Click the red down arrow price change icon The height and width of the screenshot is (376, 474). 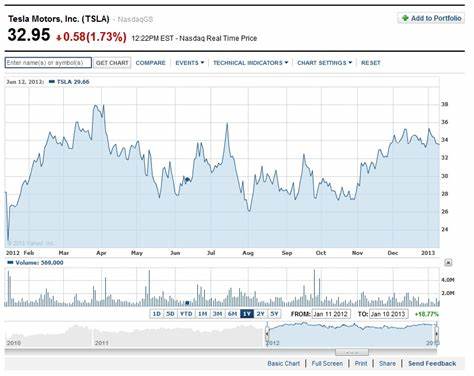tap(59, 38)
